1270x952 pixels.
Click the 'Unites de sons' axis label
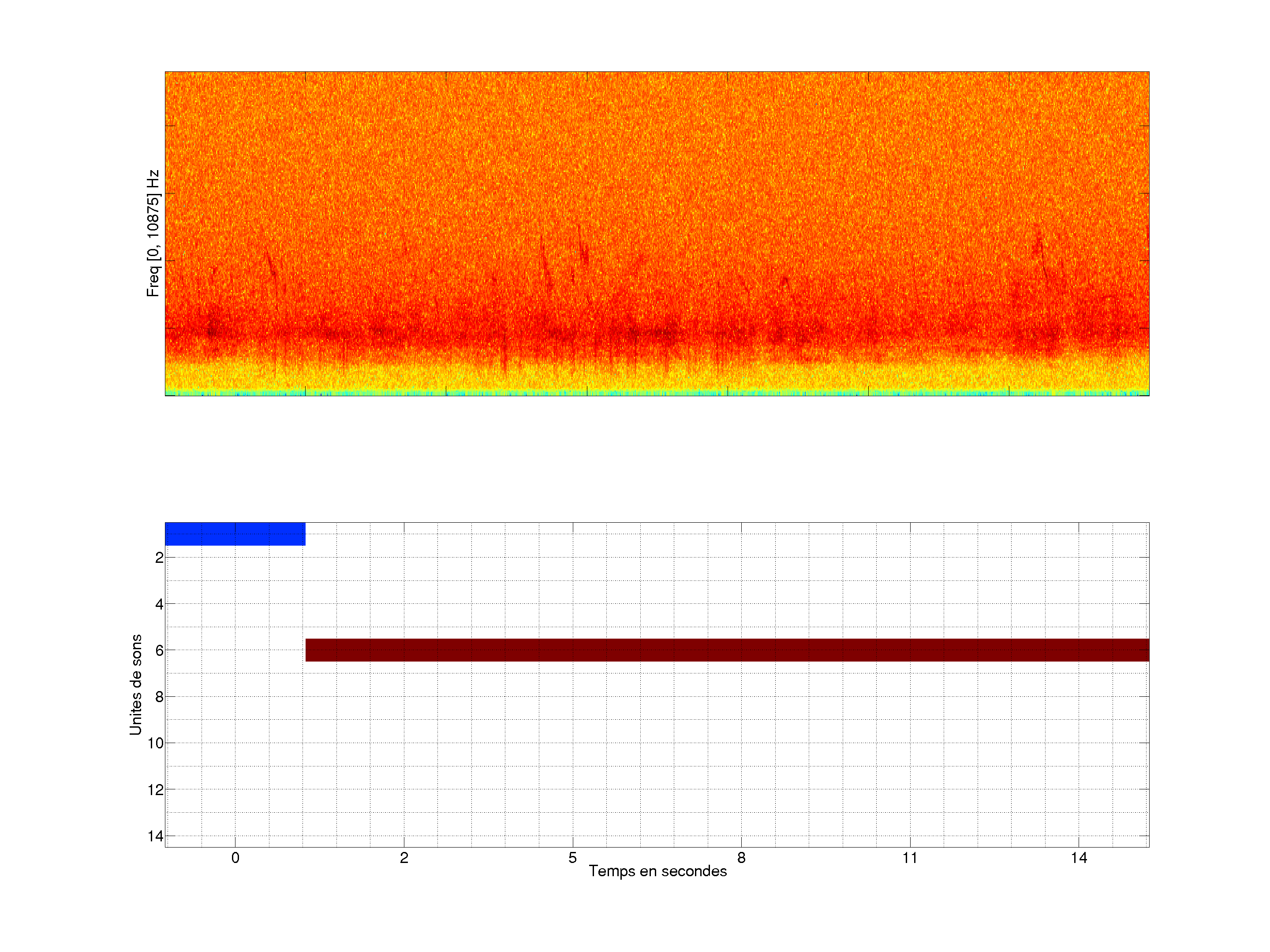coord(135,684)
